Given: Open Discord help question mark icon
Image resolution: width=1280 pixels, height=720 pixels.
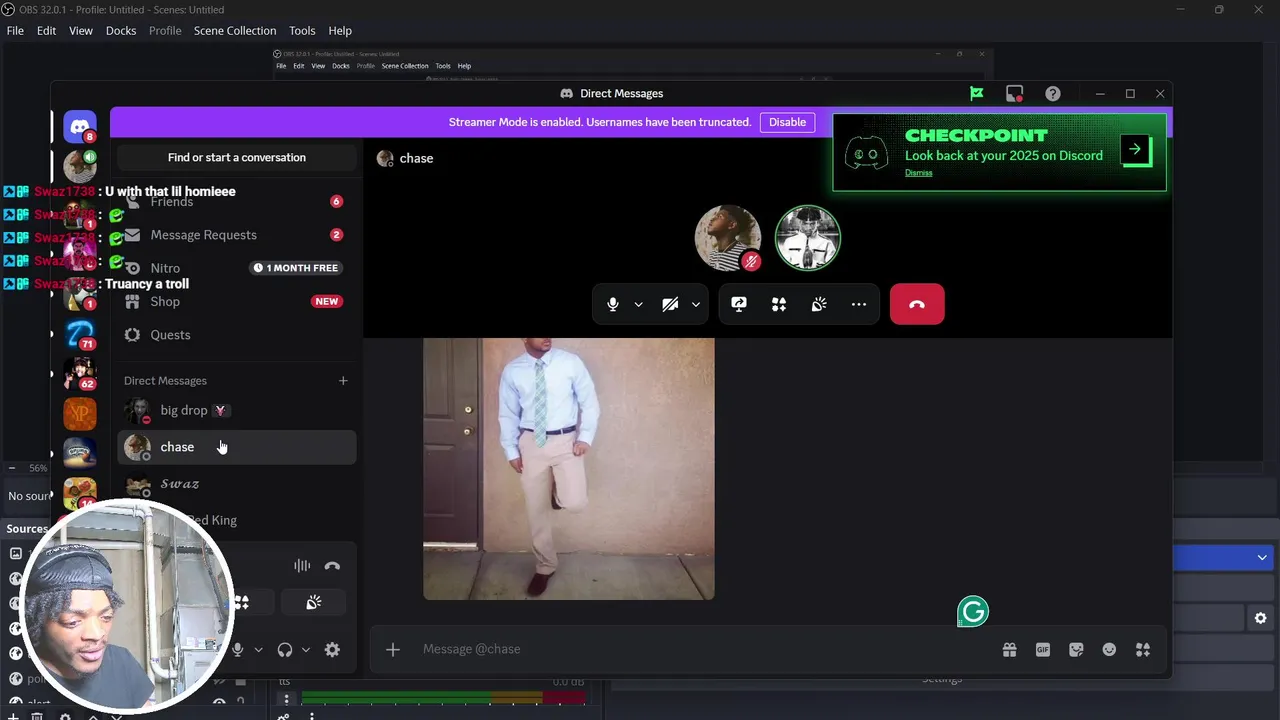Looking at the screenshot, I should click(1053, 93).
